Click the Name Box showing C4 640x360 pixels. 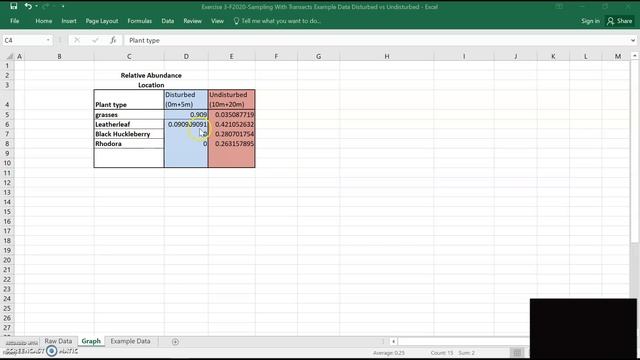pos(24,40)
